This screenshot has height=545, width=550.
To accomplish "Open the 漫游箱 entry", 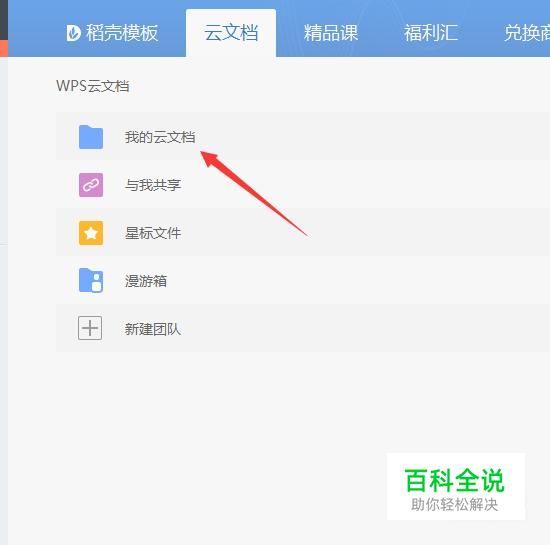I will [x=303, y=281].
